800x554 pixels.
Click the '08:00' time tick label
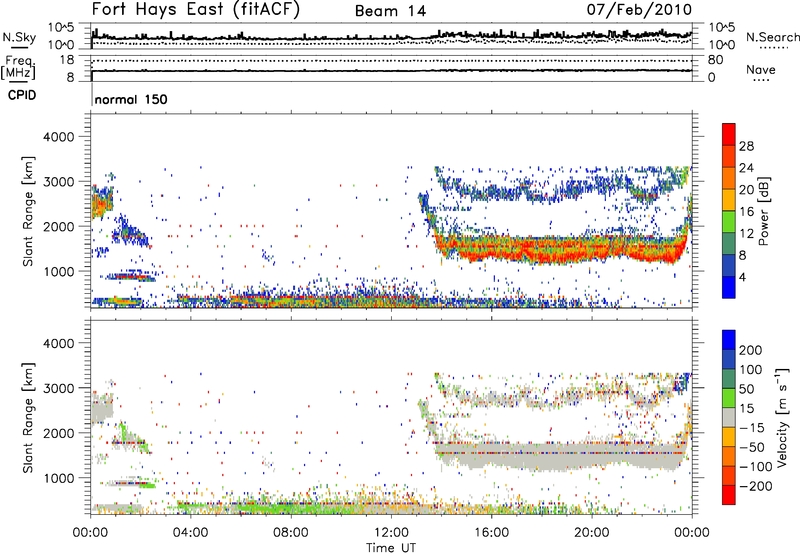click(x=291, y=533)
